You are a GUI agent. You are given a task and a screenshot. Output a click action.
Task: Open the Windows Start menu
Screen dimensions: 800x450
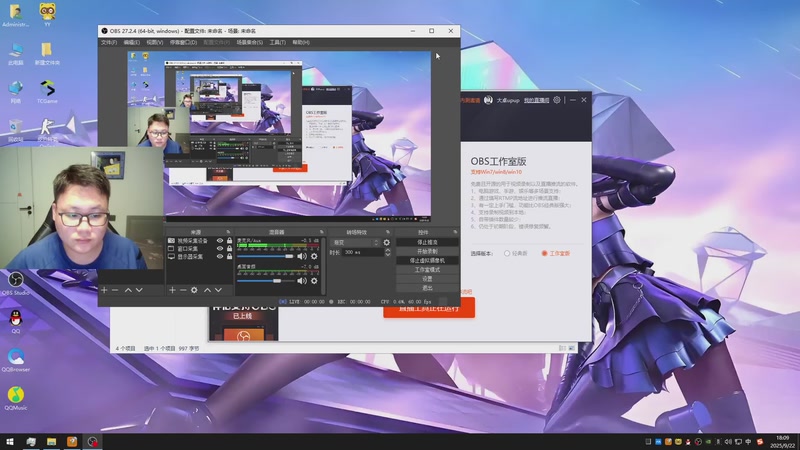pyautogui.click(x=10, y=441)
